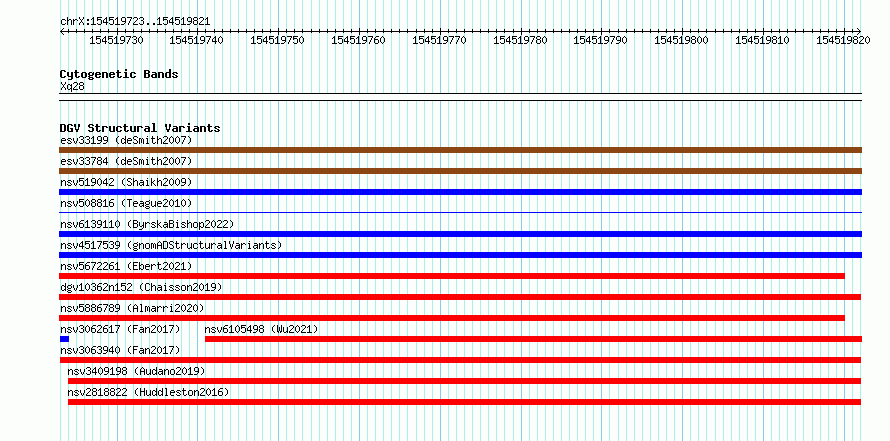Click the esv33784 (deSmith2007) label
890x441 pixels.
126,161
